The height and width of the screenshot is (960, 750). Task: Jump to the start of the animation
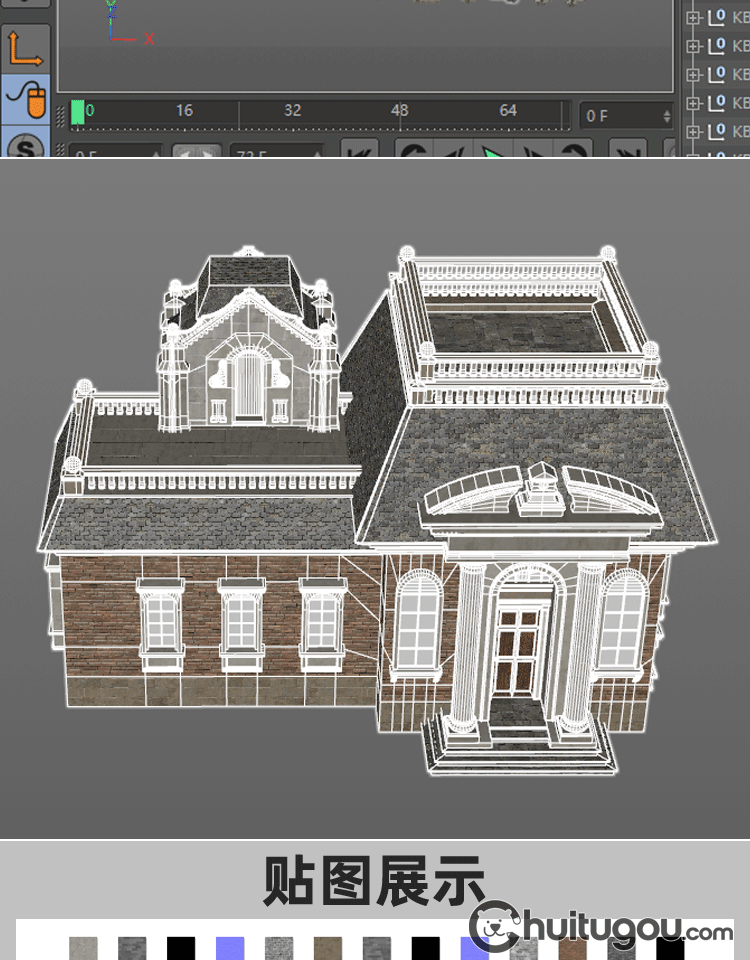[359, 151]
